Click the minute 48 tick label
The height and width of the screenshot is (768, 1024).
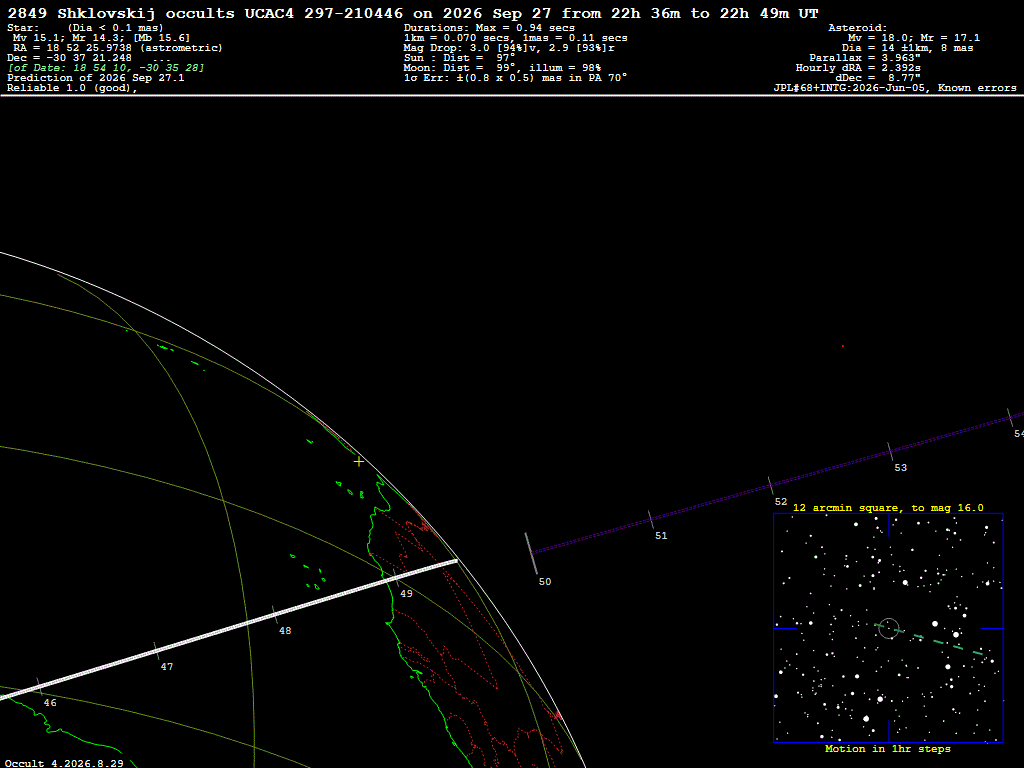(x=285, y=631)
